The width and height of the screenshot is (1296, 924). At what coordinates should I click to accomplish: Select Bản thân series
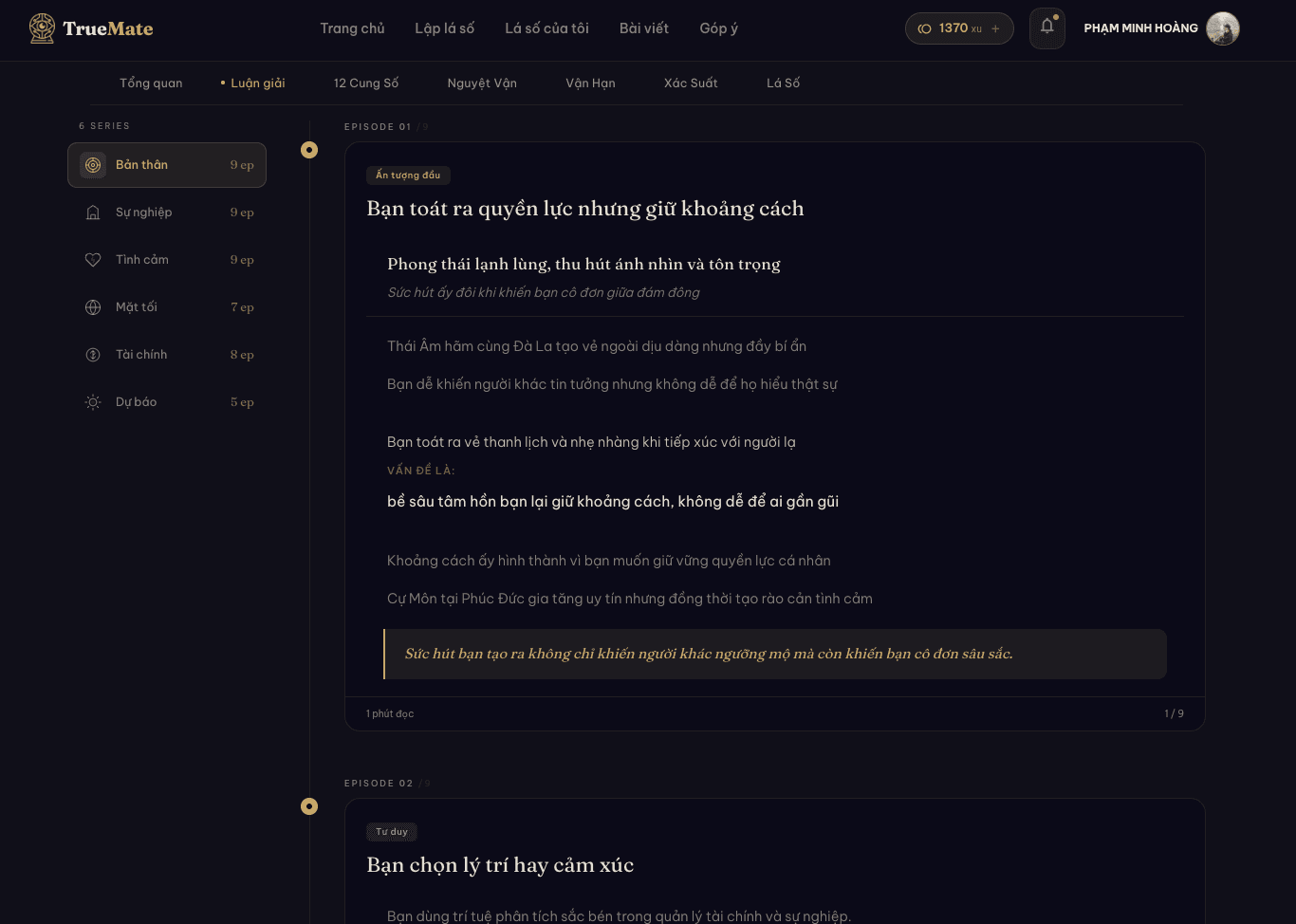(x=167, y=165)
